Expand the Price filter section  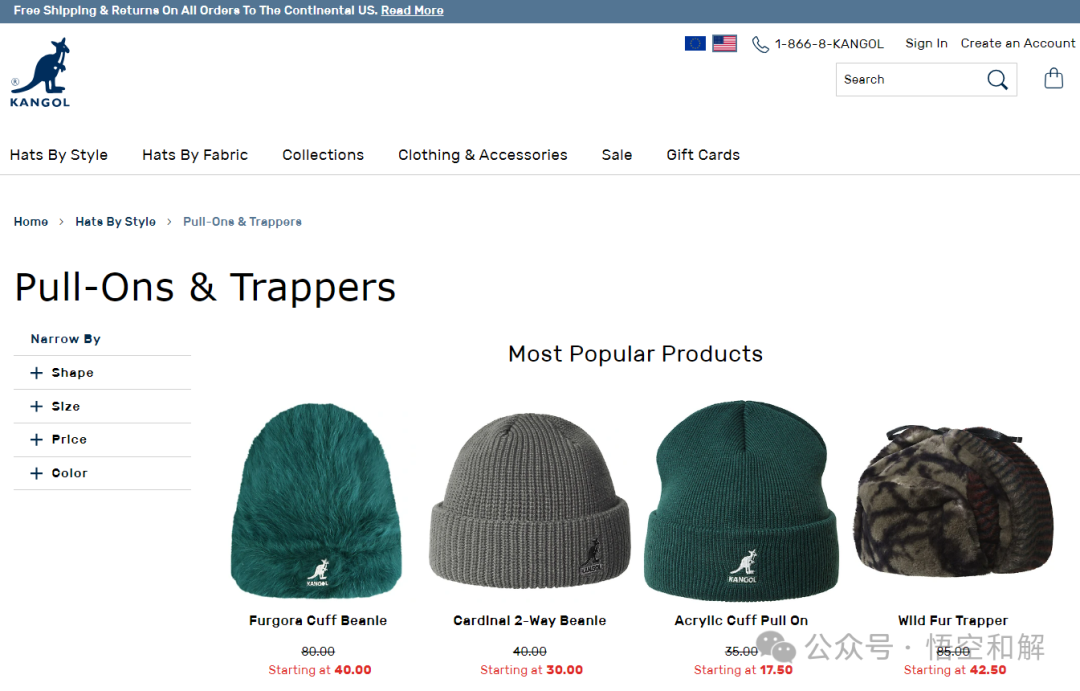click(x=102, y=440)
